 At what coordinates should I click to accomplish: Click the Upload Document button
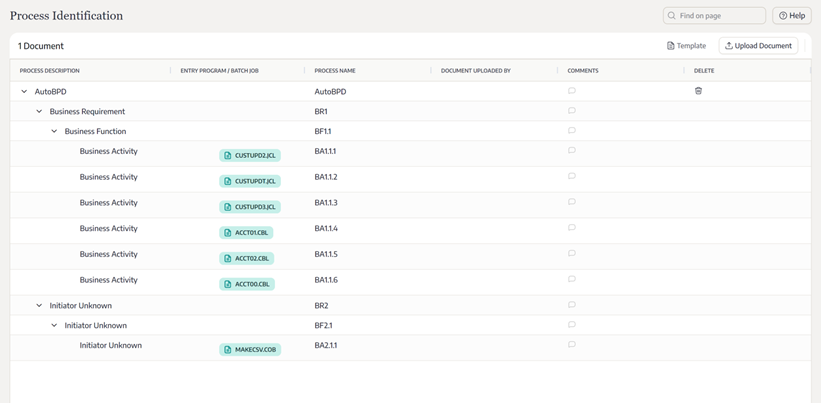tap(758, 46)
